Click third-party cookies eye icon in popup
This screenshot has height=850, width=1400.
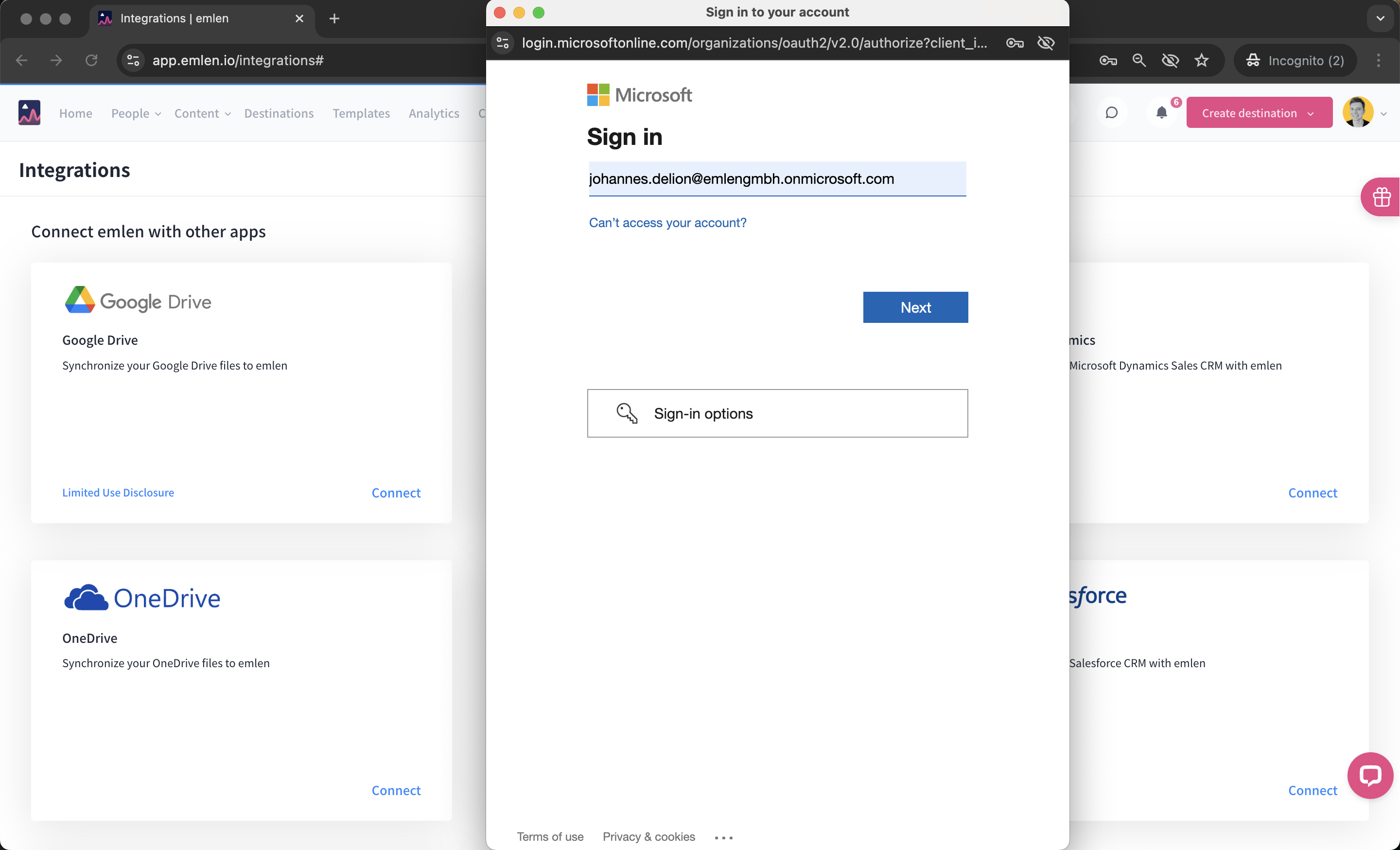click(x=1046, y=43)
